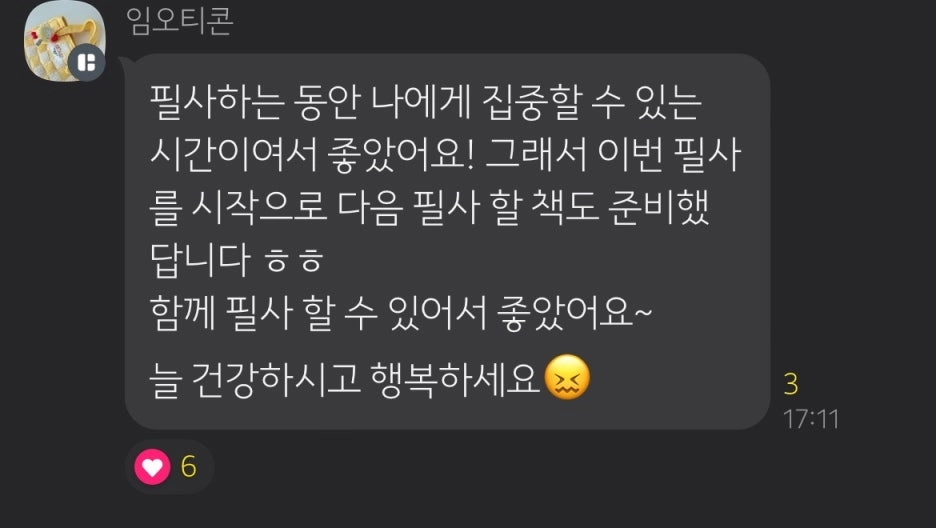The width and height of the screenshot is (936, 528).
Task: Select the sender name 임오티콘
Action: pos(180,21)
